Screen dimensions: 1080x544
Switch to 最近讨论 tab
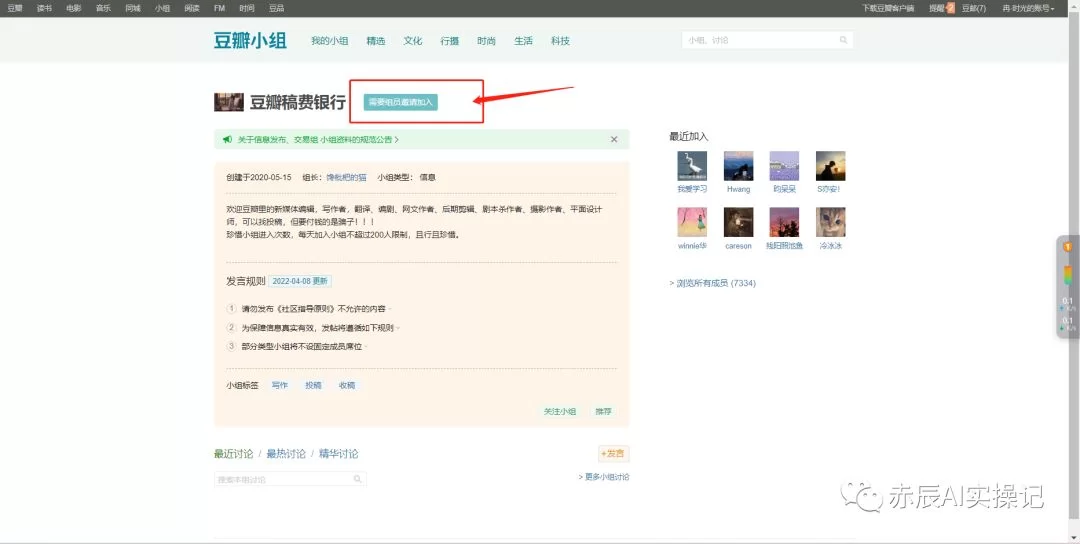click(233, 454)
